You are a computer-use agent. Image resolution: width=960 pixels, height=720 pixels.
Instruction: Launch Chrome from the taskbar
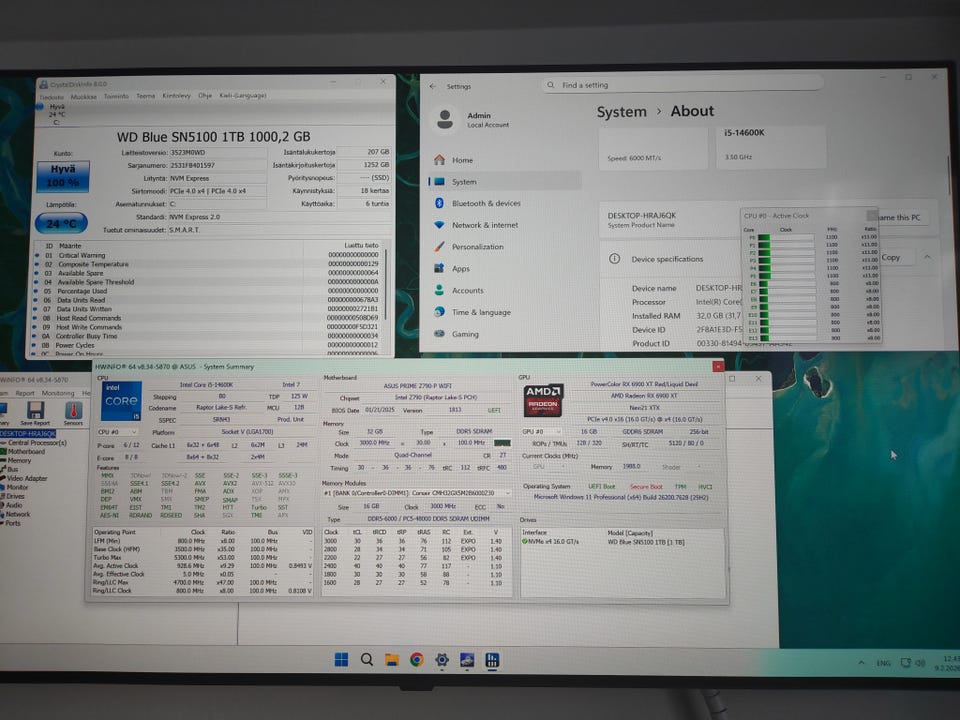click(417, 659)
